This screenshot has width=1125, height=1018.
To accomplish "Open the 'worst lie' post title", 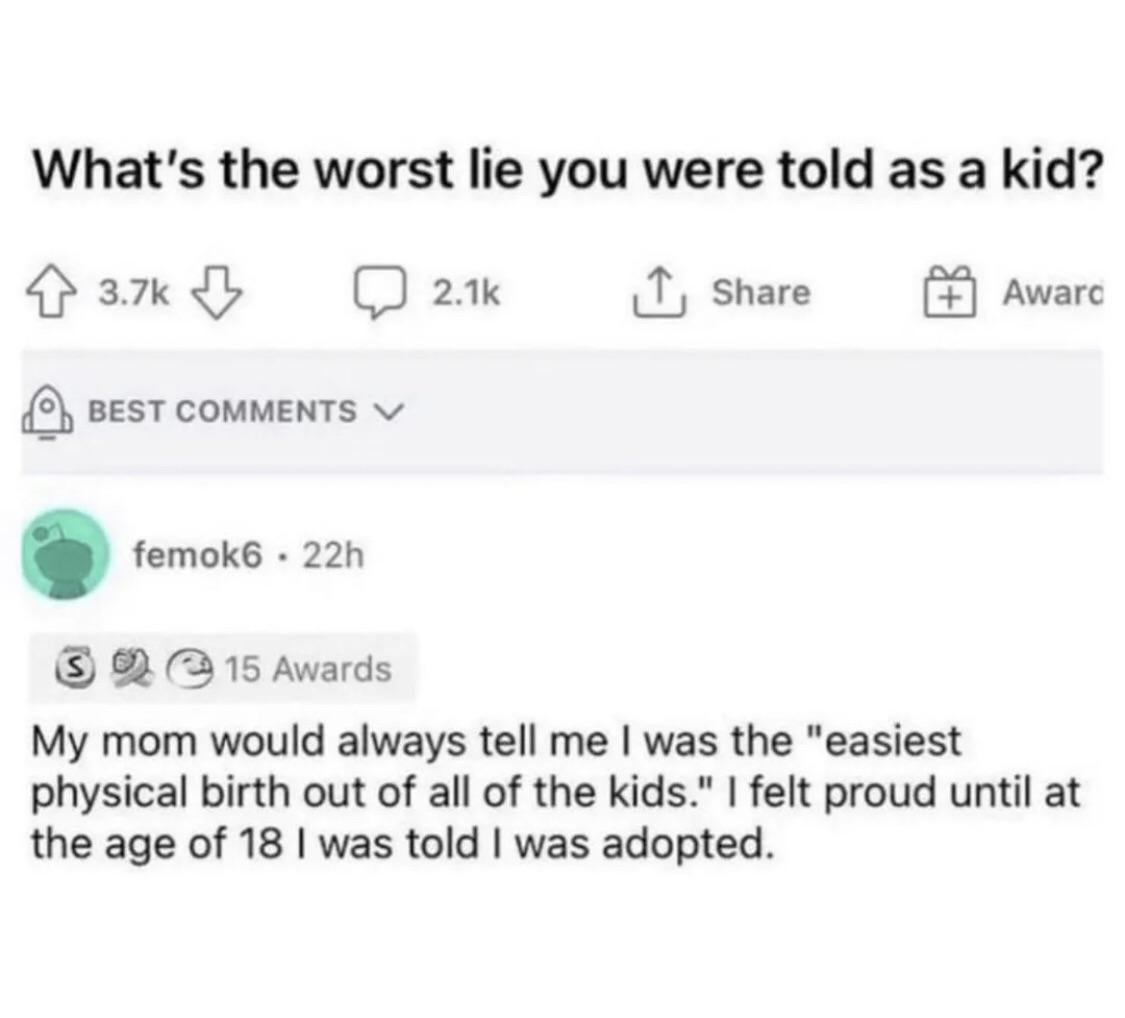I will (x=567, y=172).
